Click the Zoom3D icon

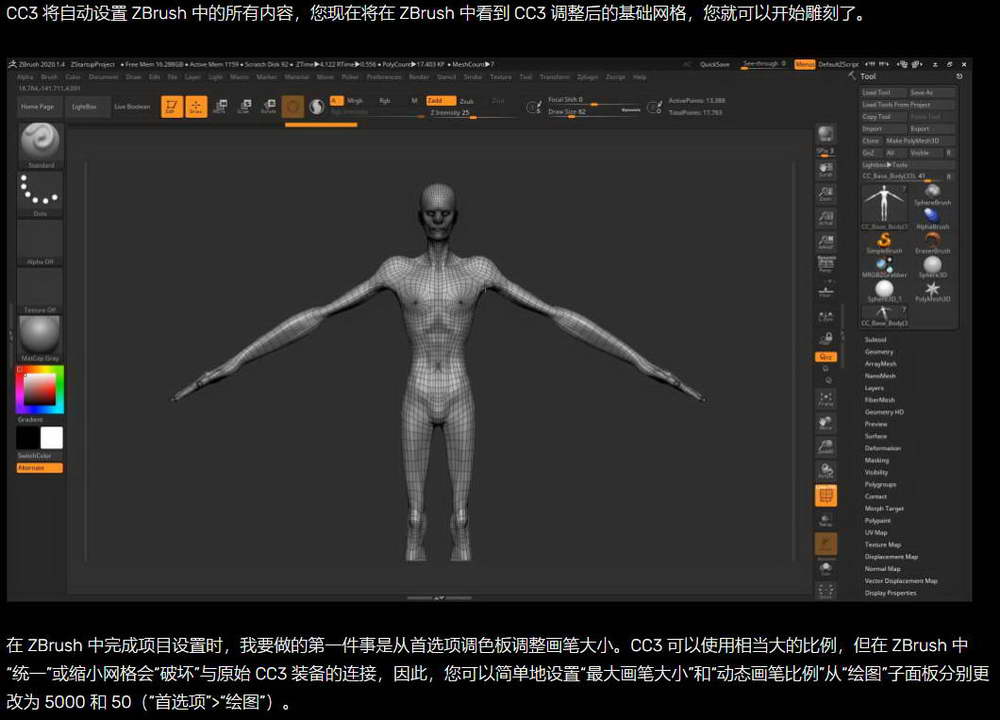[x=826, y=448]
